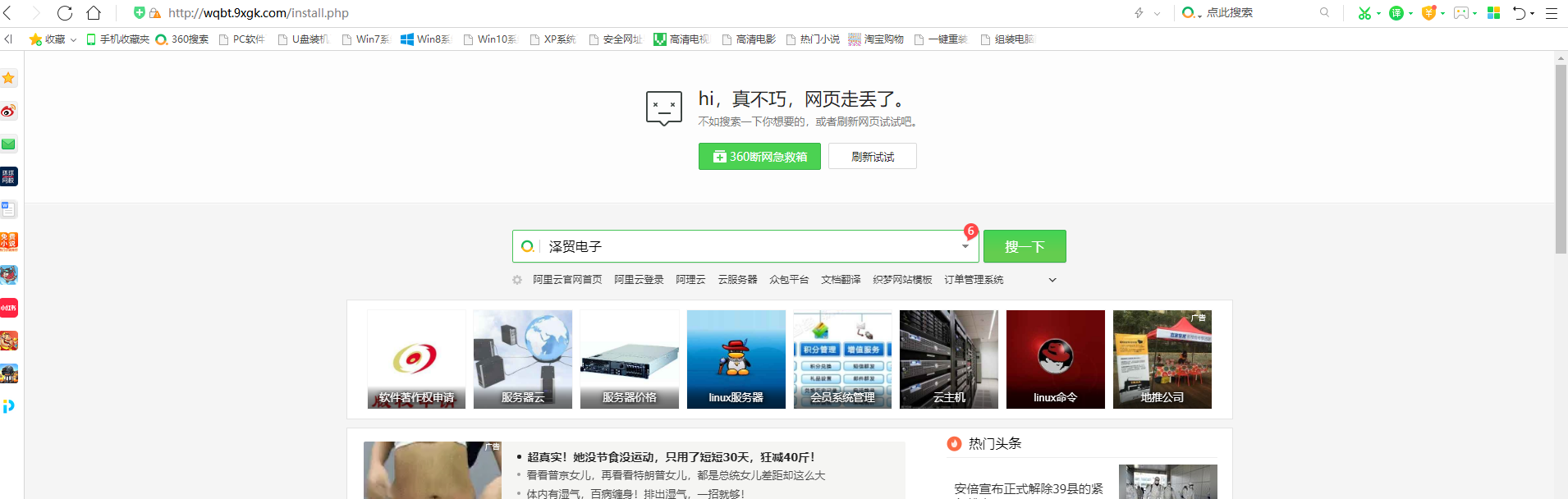Collapse the sidebar with the arrow-bar icon

[x=8, y=39]
